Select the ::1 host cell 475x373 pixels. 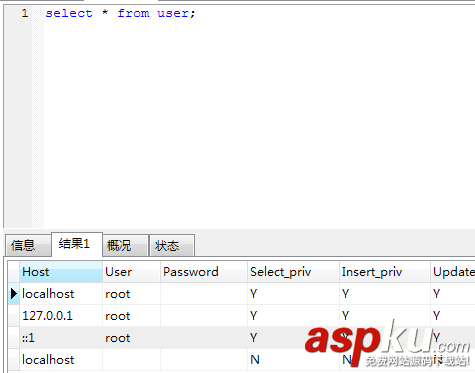pos(61,338)
